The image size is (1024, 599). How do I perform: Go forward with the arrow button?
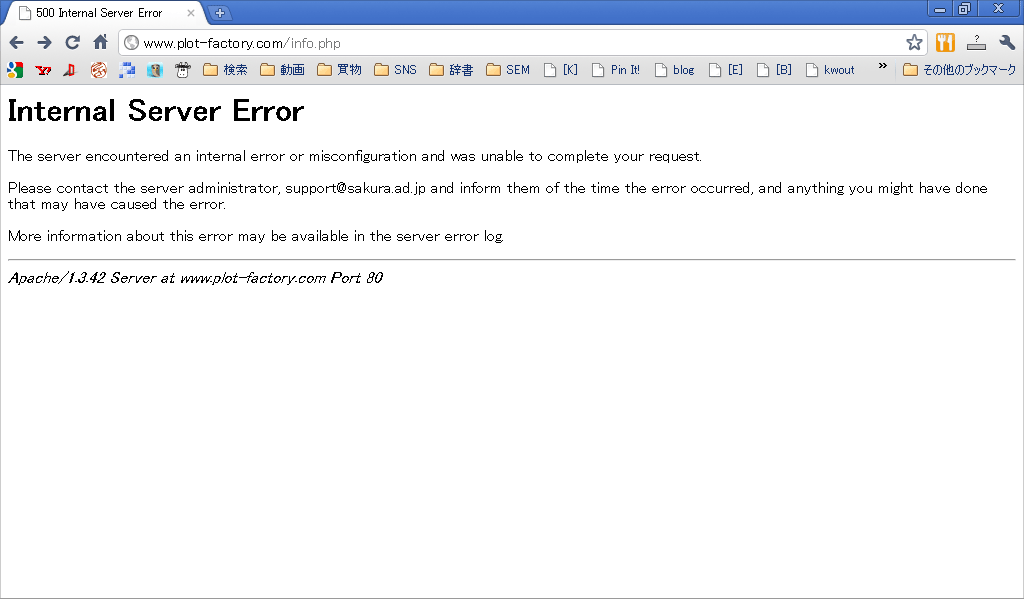[44, 43]
